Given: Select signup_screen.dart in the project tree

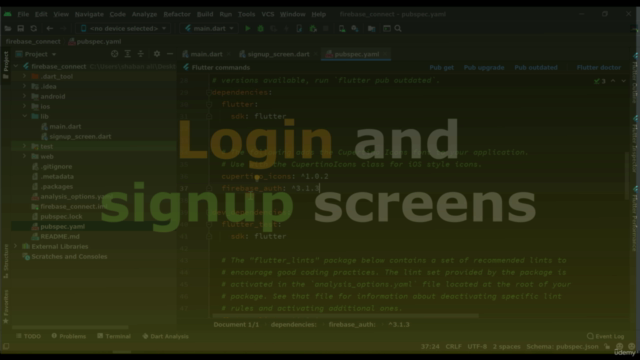Looking at the screenshot, I should 80,136.
